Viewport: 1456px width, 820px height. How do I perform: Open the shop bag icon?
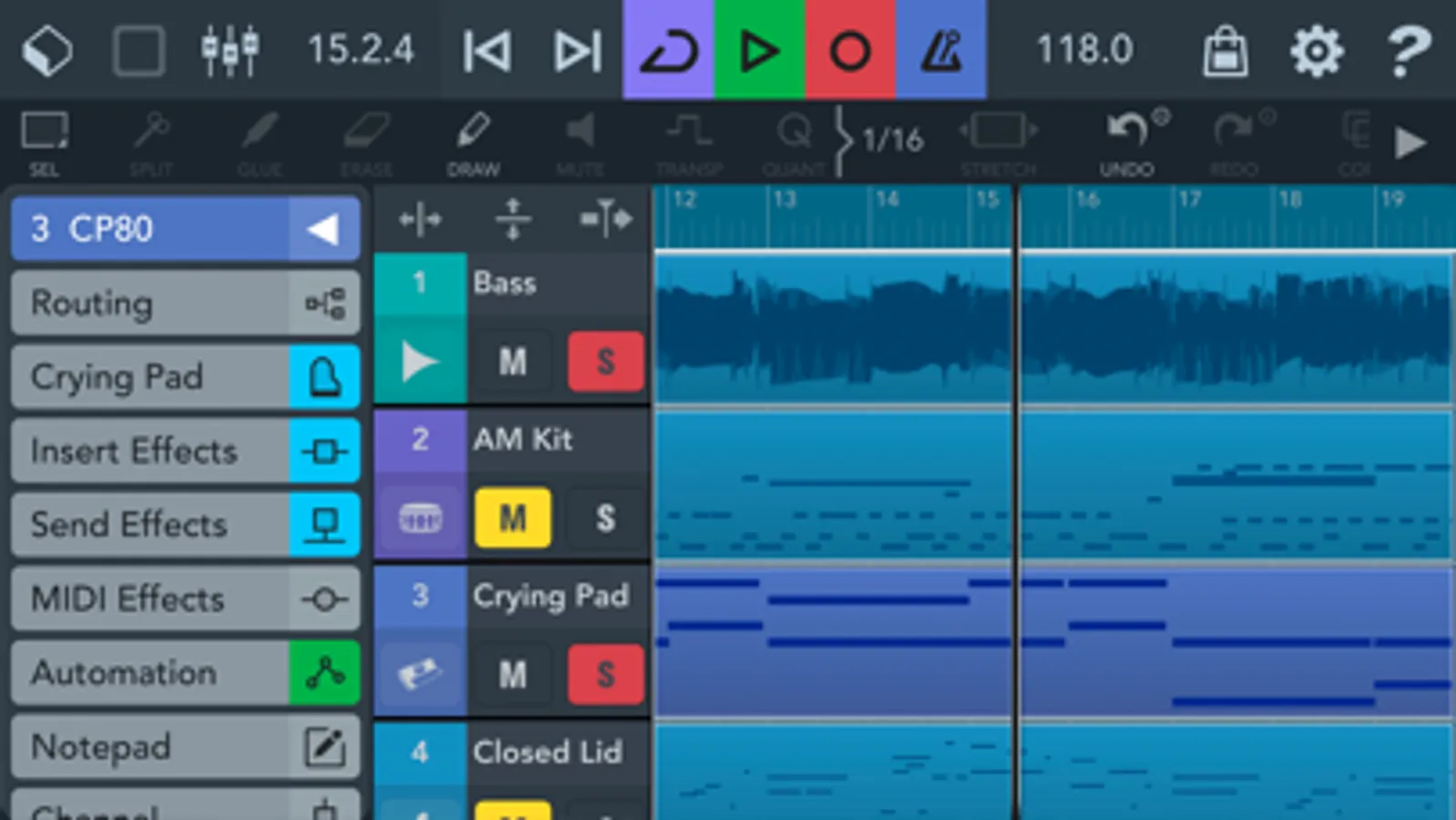(1226, 50)
